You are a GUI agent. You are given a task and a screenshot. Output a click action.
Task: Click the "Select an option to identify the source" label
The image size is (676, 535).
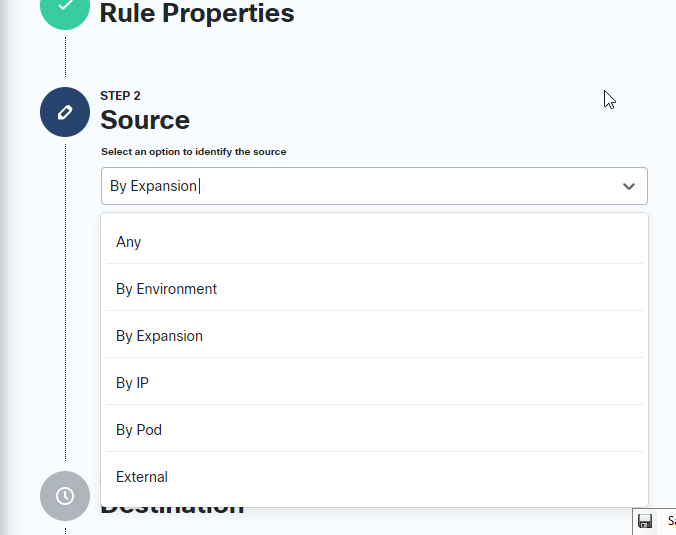pyautogui.click(x=194, y=152)
